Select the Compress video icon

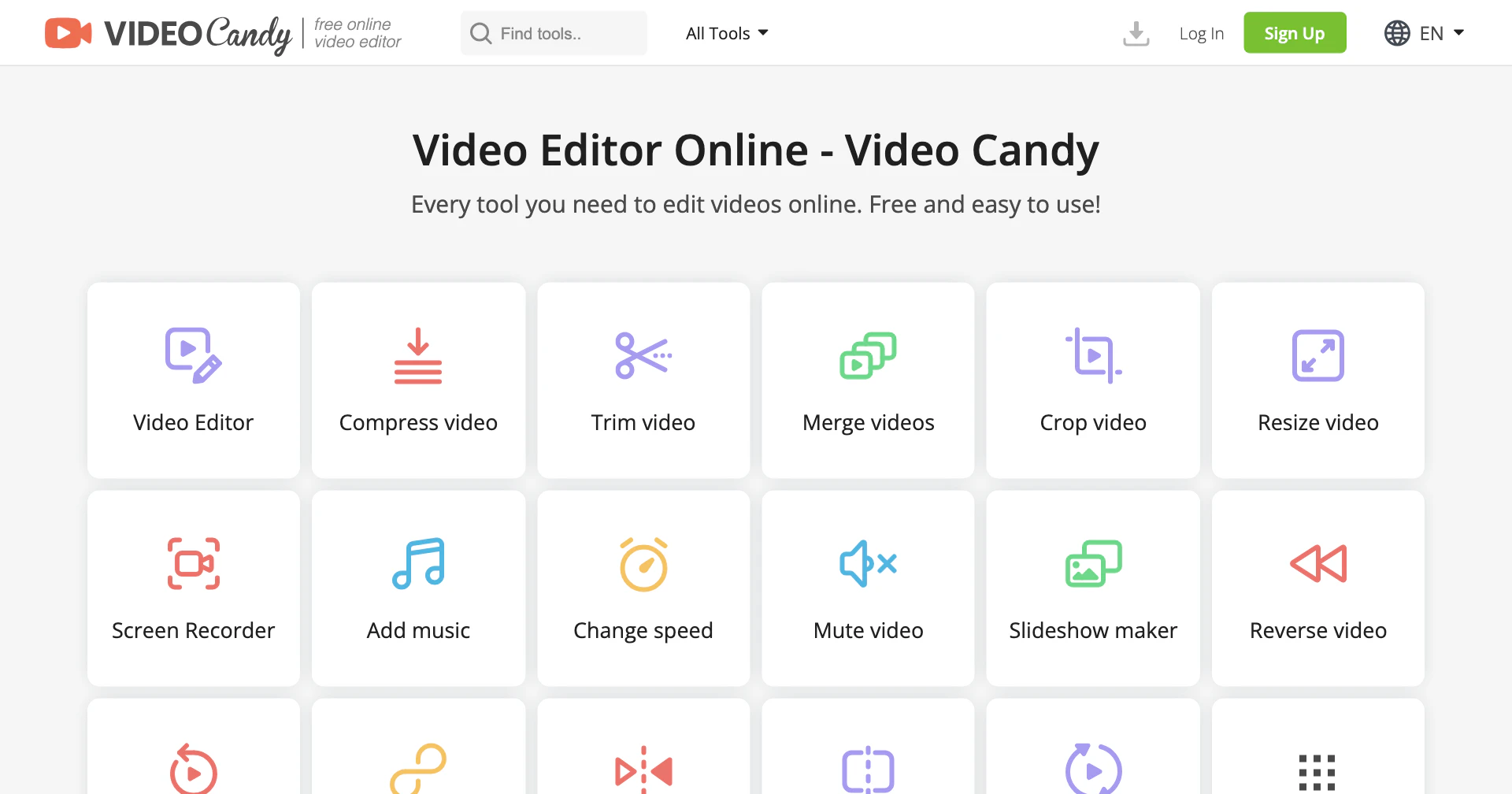coord(418,355)
